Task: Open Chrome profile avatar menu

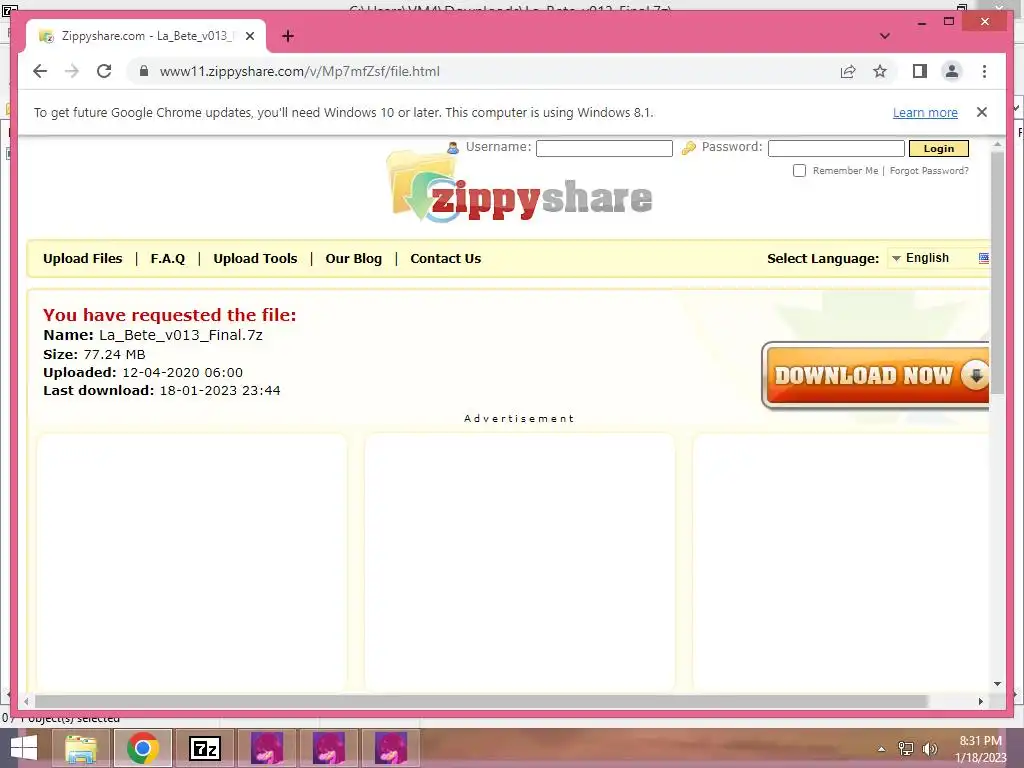Action: coord(952,71)
